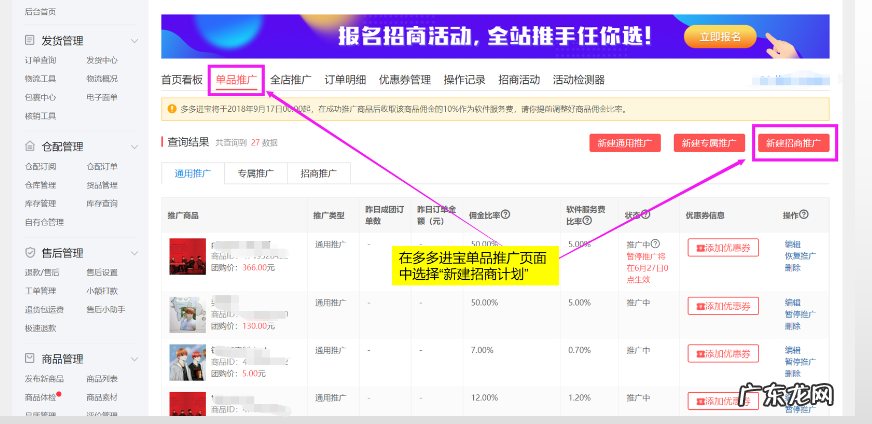This screenshot has height=424, width=872.
Task: Click the orange warning icon in the notice bar
Action: pos(172,109)
